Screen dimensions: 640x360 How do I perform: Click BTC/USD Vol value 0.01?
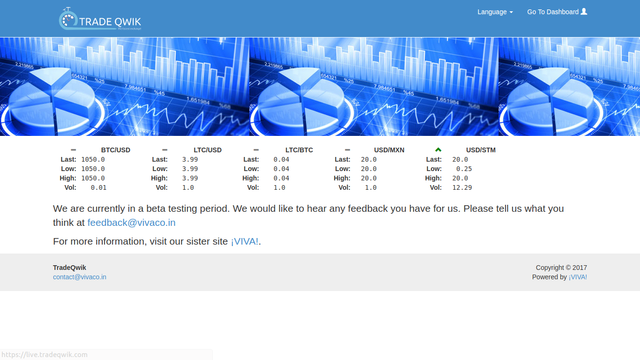click(98, 187)
